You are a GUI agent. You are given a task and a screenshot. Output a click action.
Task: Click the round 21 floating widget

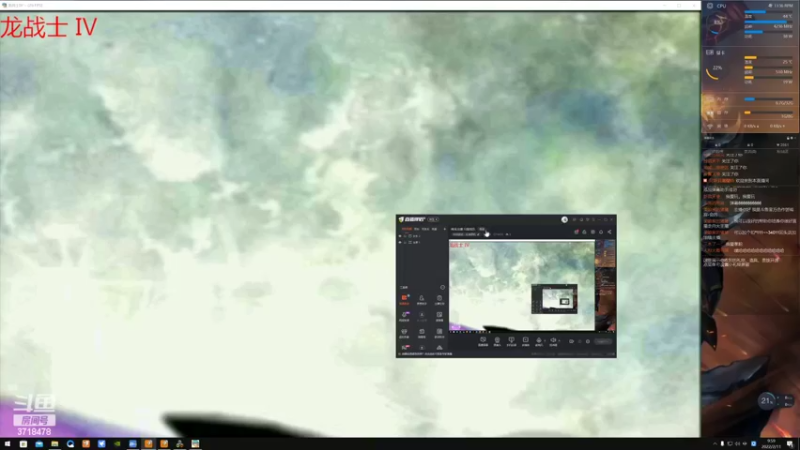pos(766,401)
